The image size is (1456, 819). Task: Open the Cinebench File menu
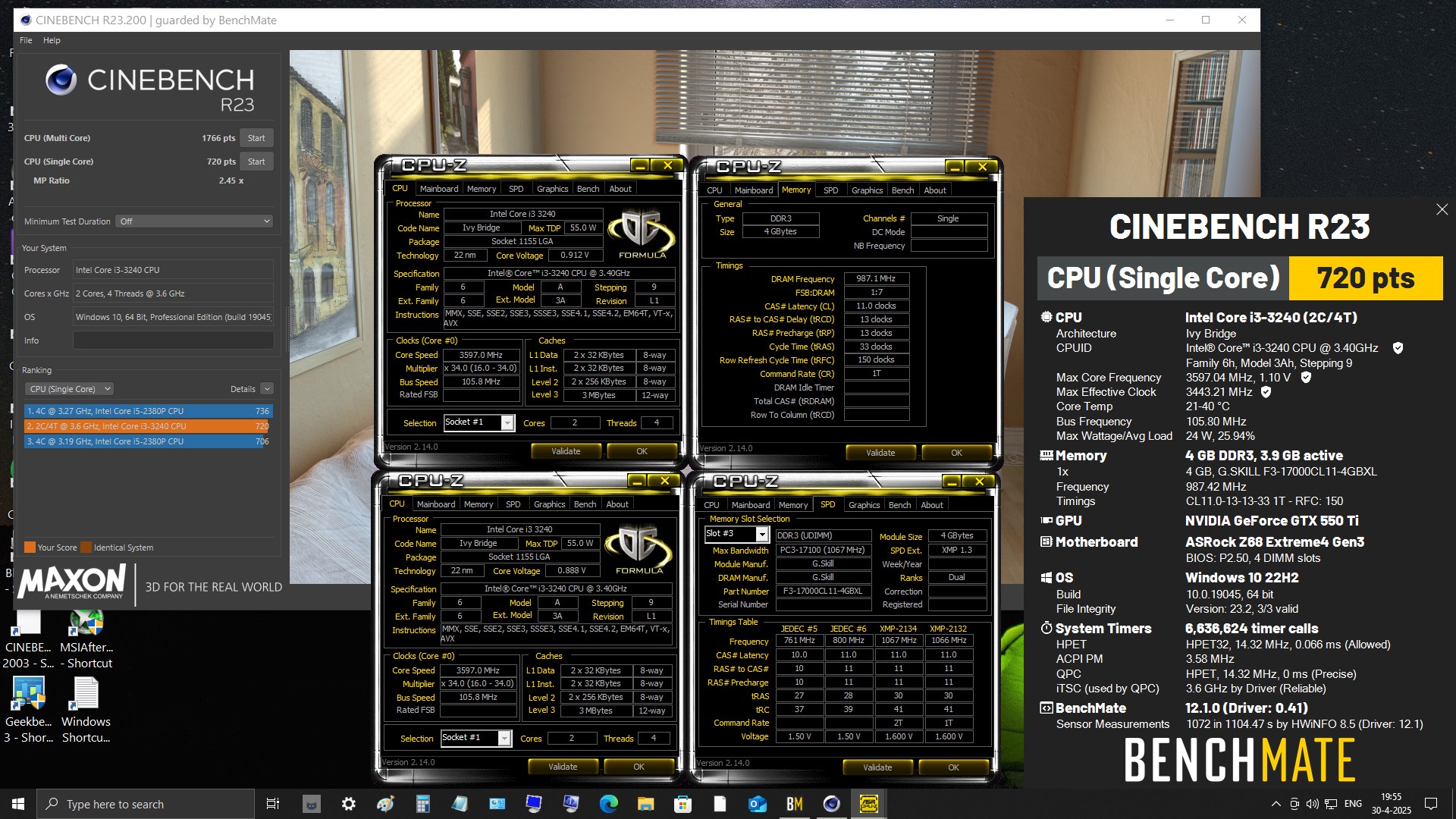point(26,40)
